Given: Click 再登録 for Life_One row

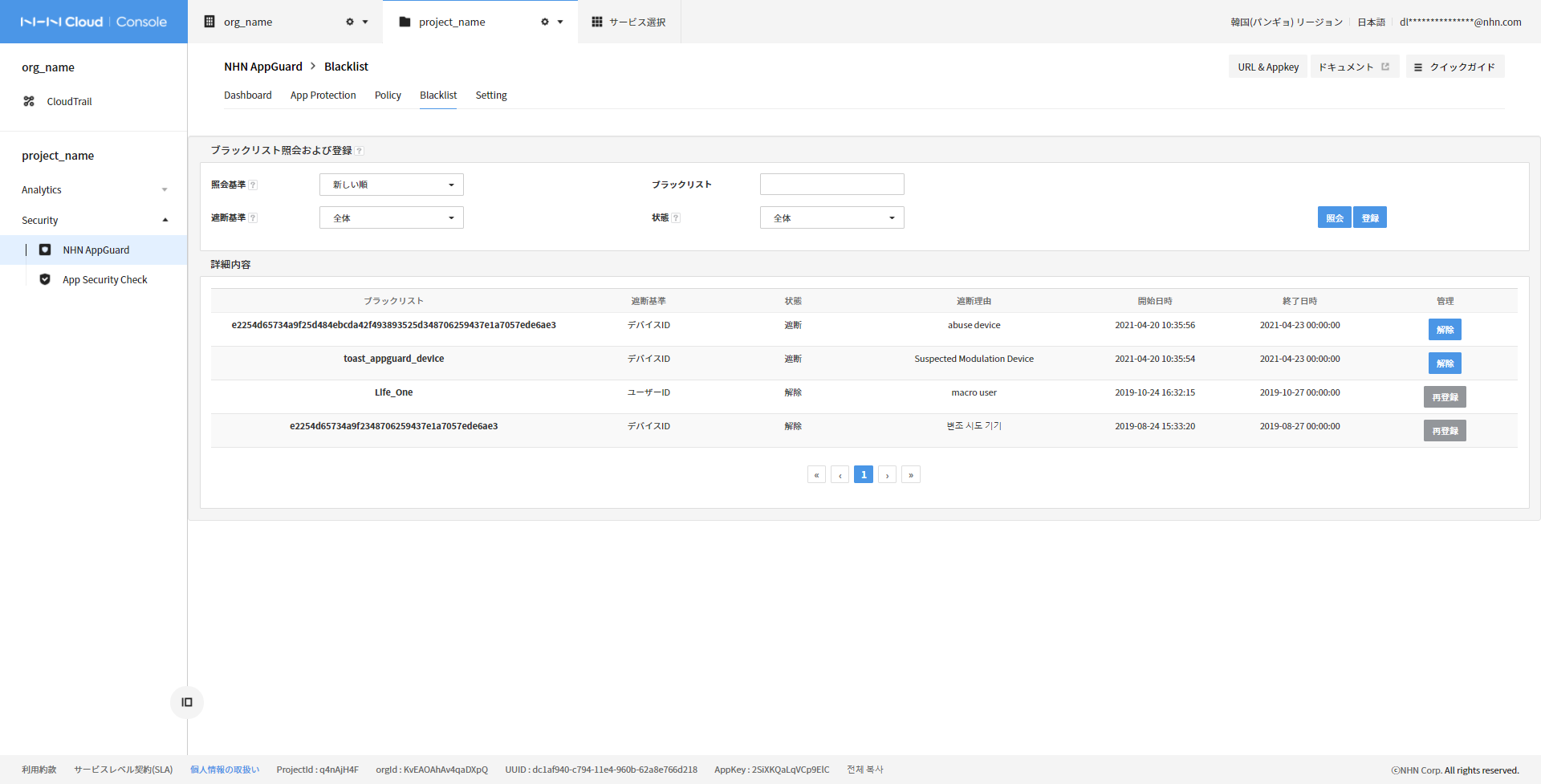Looking at the screenshot, I should coord(1445,397).
